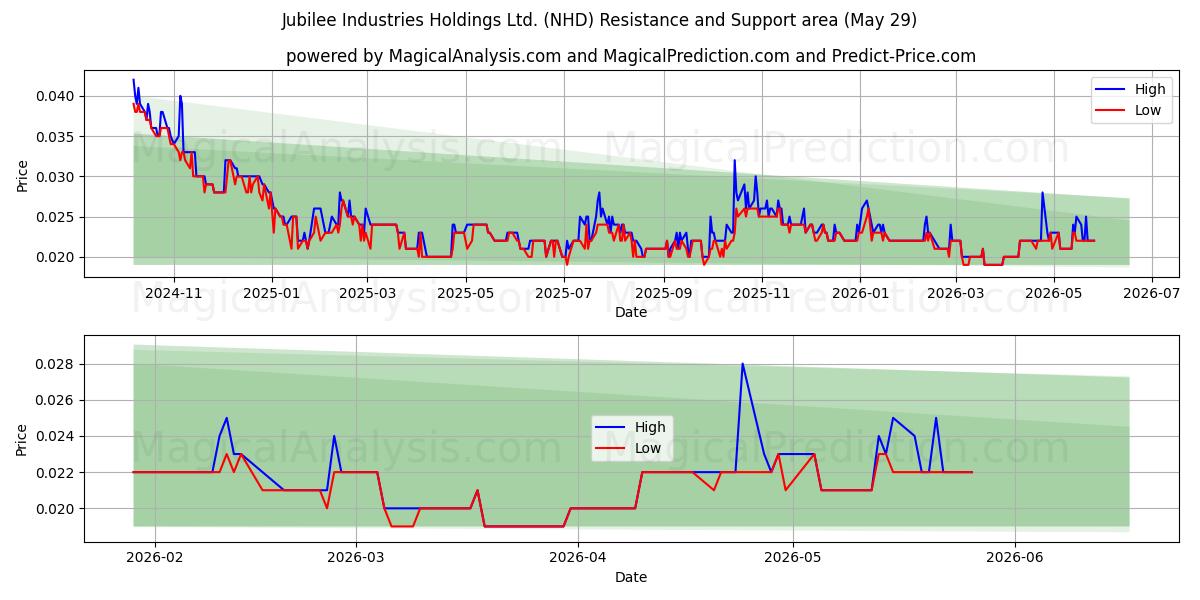This screenshot has height=600, width=1200.
Task: Click the '2026-05' x-axis label in the bottom chart
Action: point(793,559)
